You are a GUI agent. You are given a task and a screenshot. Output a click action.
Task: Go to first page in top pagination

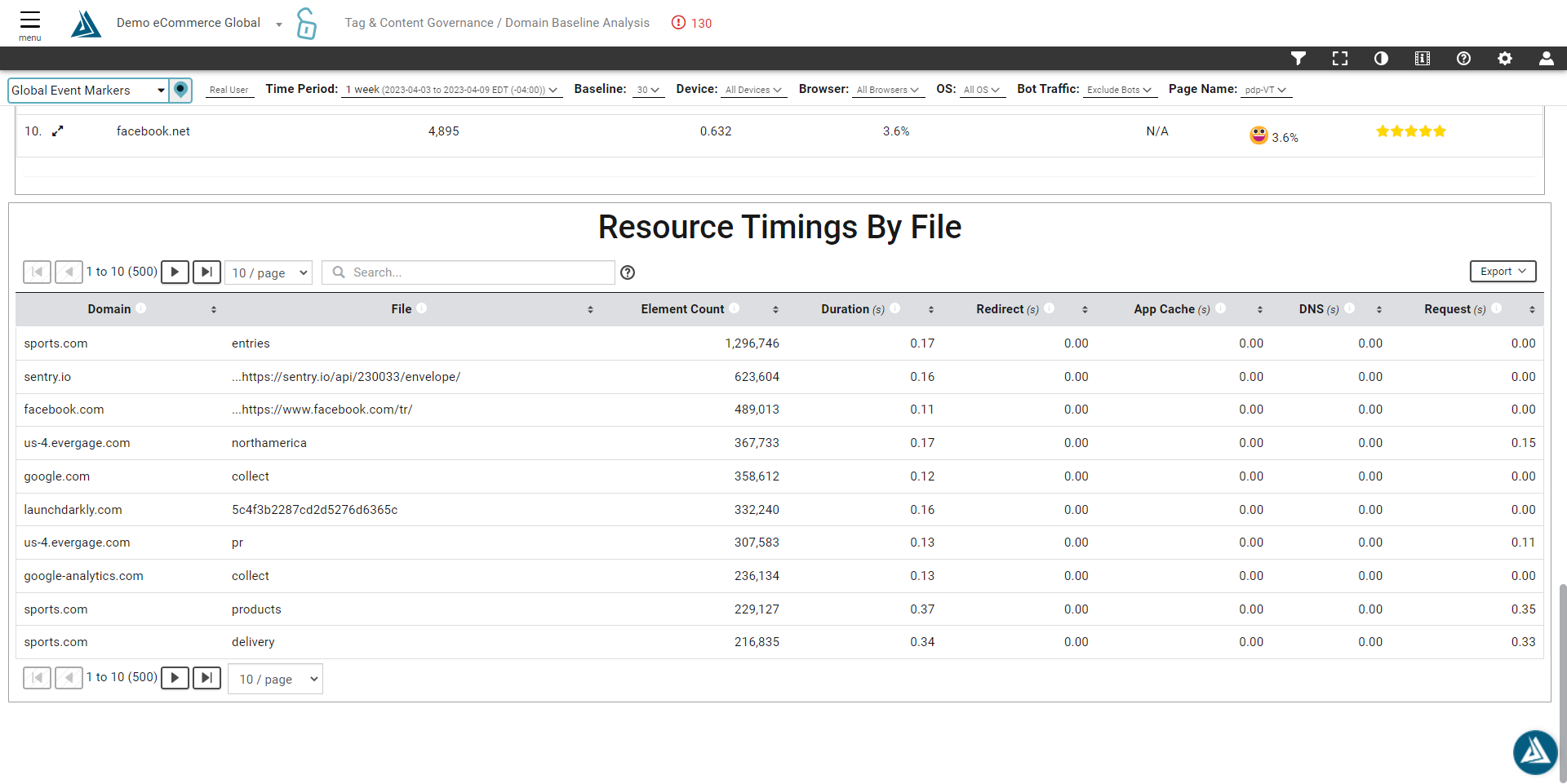click(x=37, y=272)
